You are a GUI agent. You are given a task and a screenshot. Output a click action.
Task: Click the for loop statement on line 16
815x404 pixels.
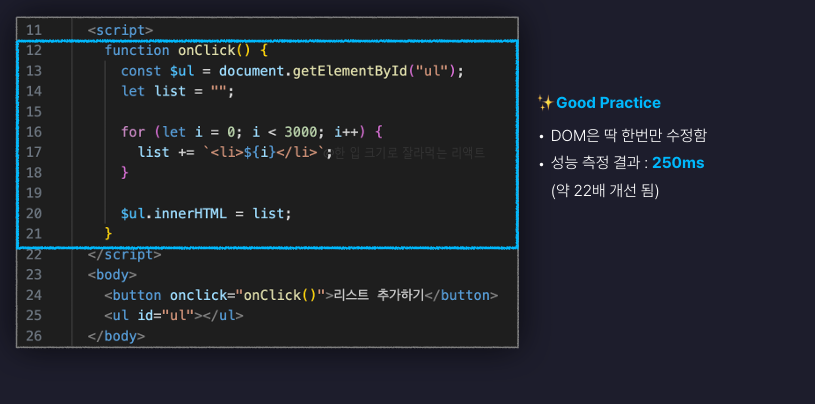click(252, 132)
